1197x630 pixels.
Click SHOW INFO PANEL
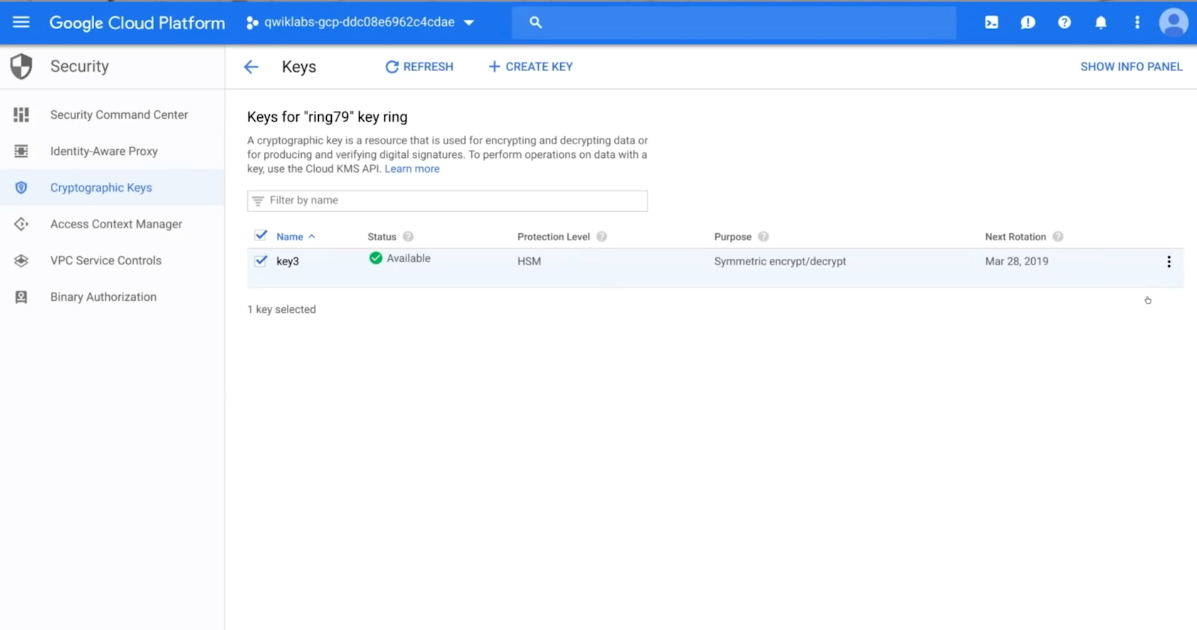tap(1131, 66)
